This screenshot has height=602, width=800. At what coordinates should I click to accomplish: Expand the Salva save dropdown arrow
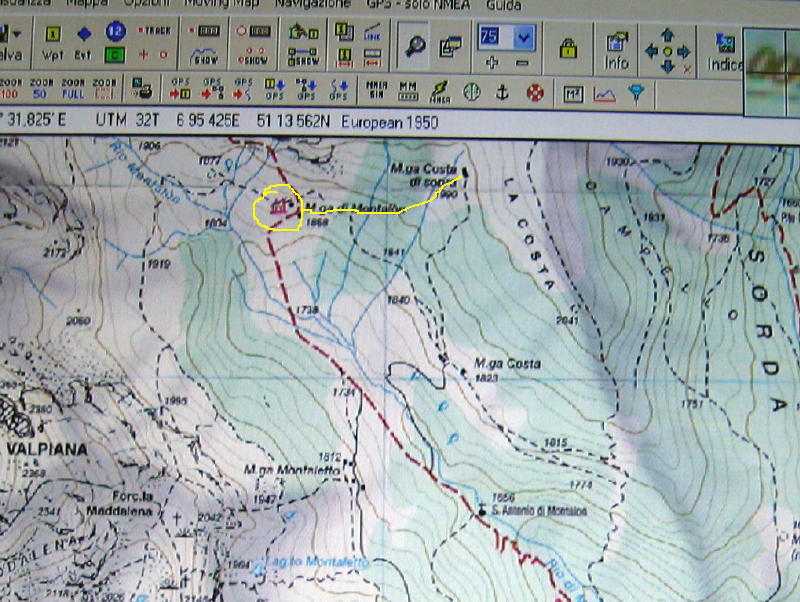coord(17,35)
